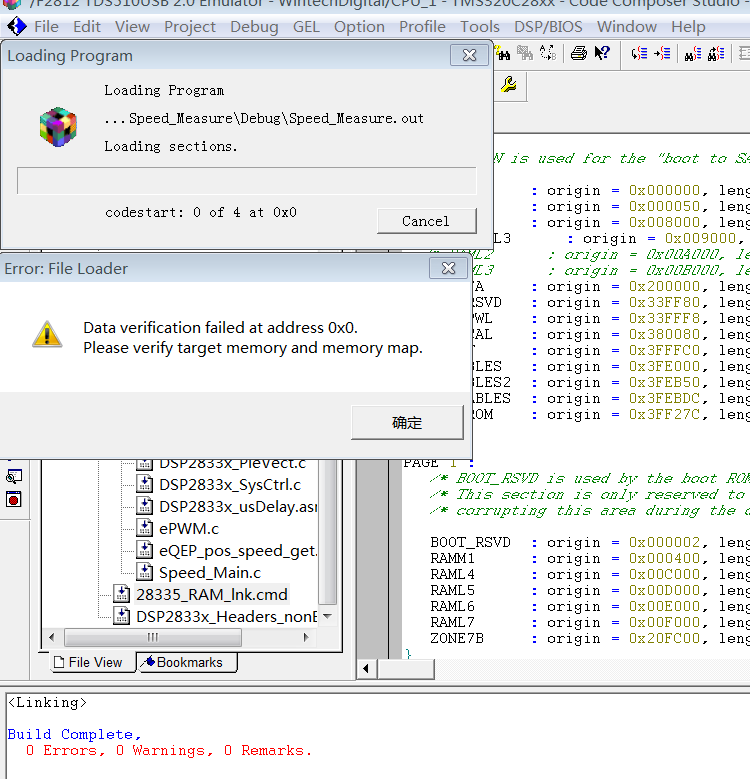This screenshot has height=779, width=750.
Task: Click the editor horizontal scroll-left arrow
Action: pos(367,669)
